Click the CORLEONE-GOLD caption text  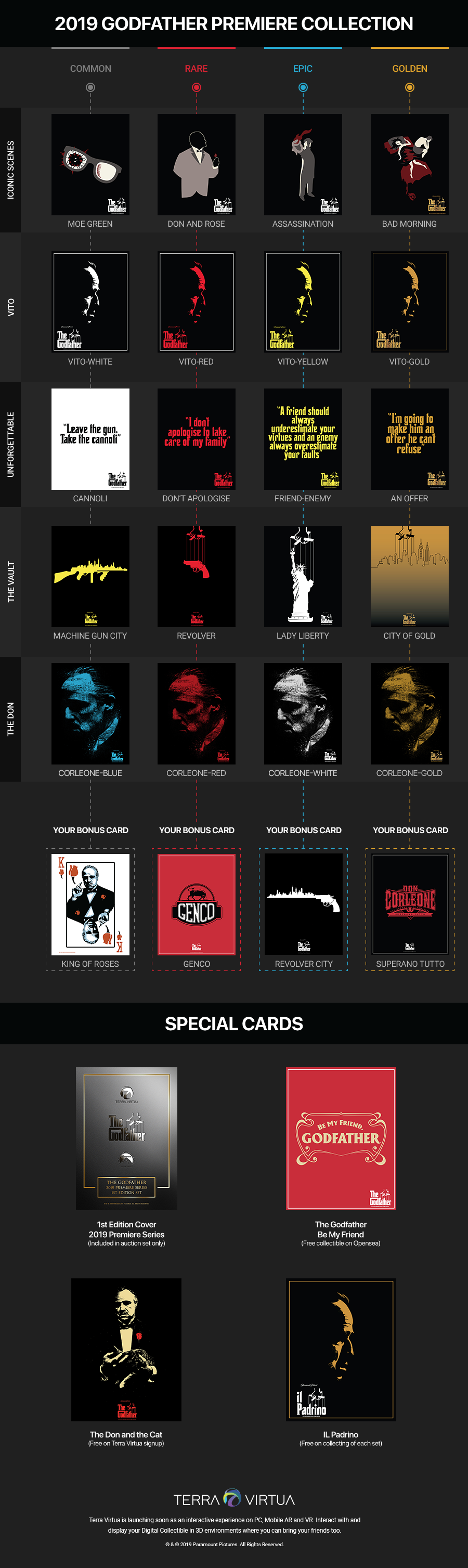tap(410, 773)
